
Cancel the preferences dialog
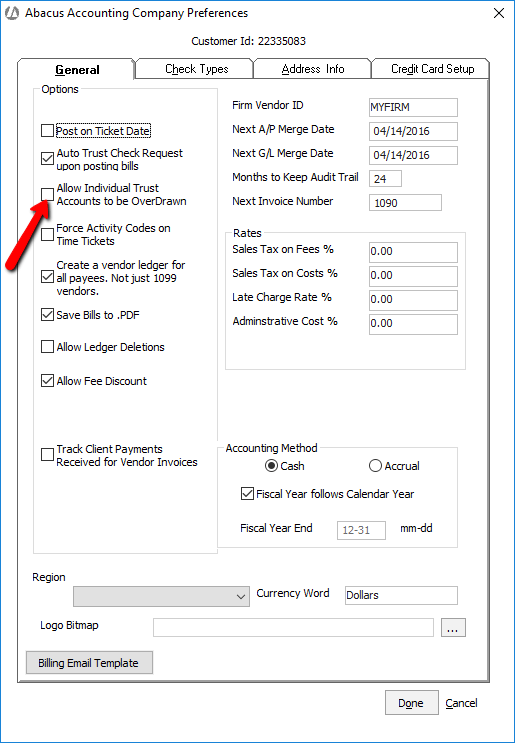461,703
